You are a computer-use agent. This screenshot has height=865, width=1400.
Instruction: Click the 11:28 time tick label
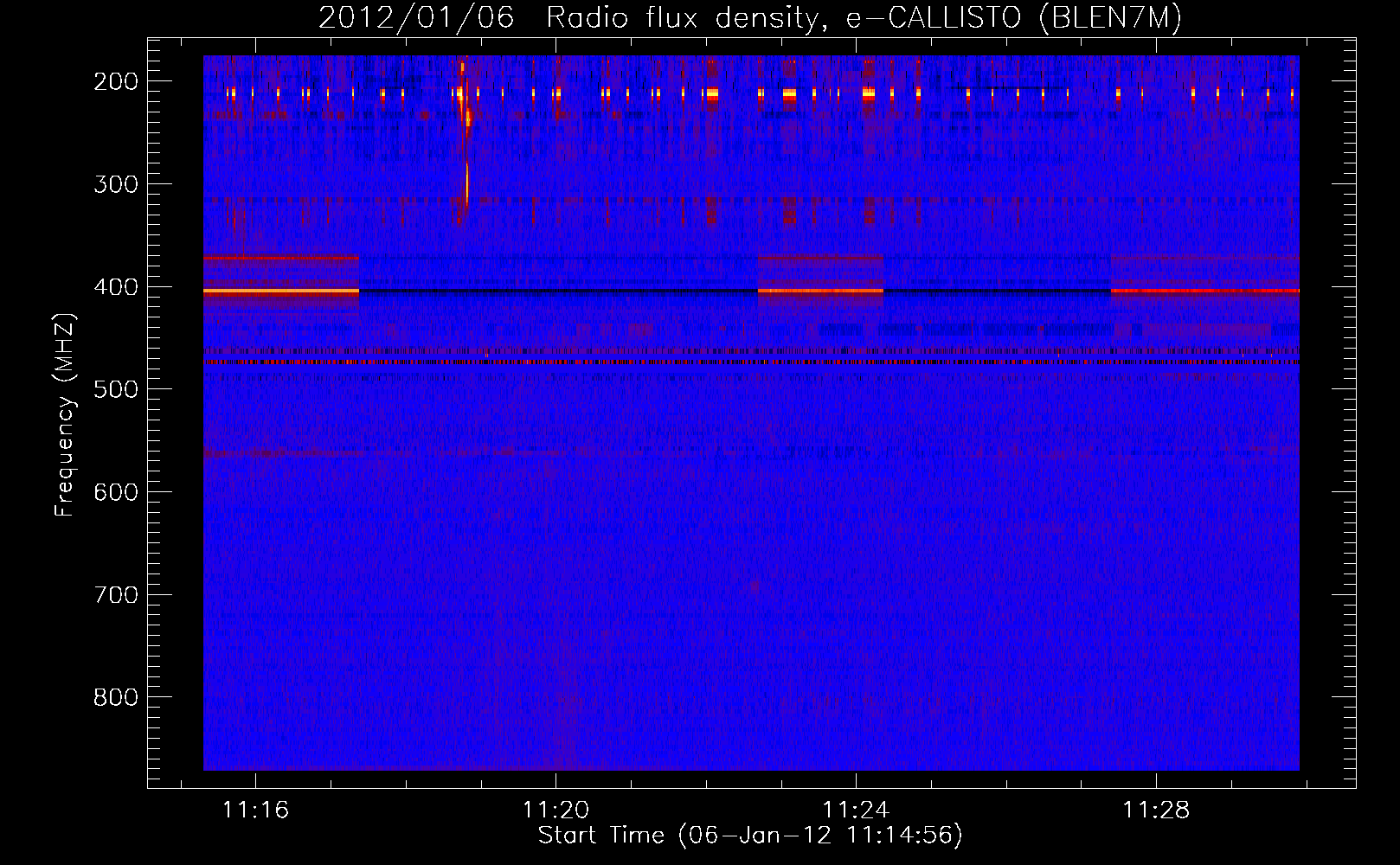(x=1156, y=811)
